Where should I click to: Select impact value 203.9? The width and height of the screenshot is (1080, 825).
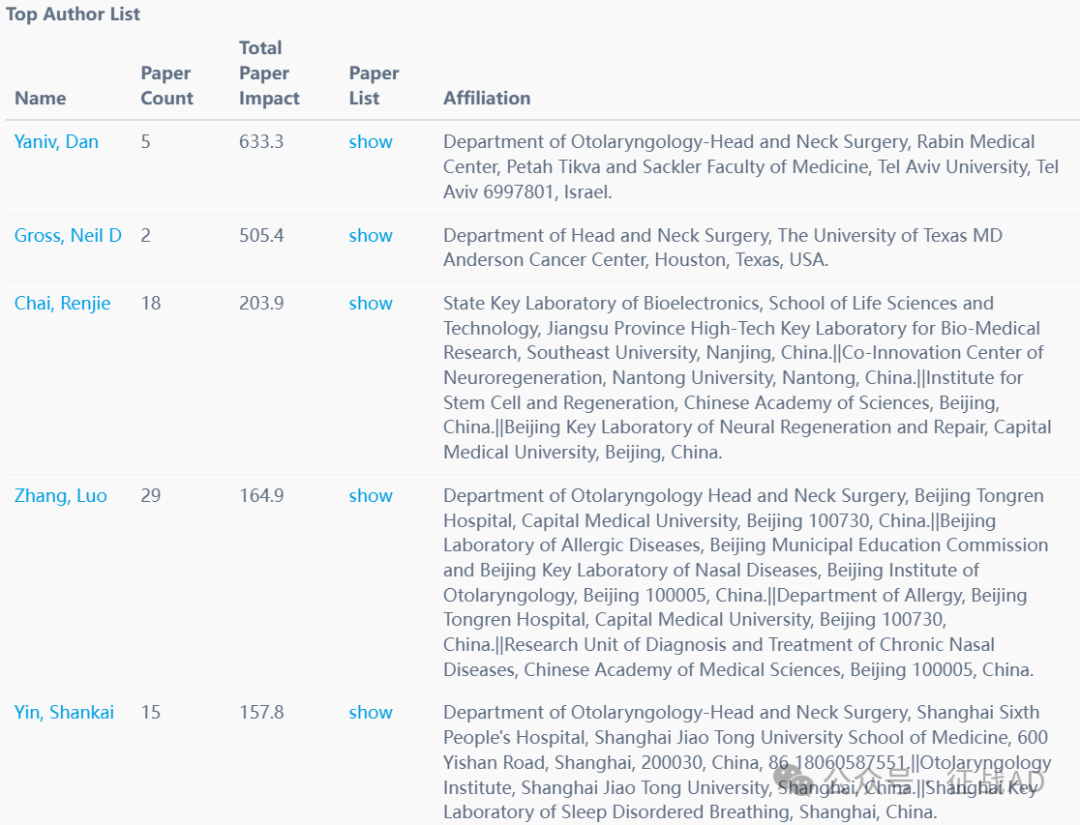[x=261, y=304]
